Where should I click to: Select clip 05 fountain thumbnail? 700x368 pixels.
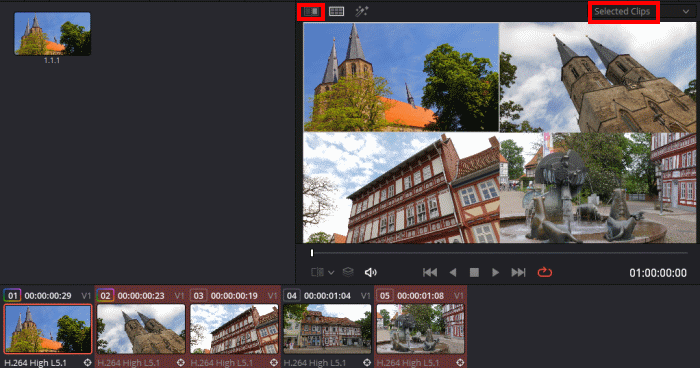point(421,329)
